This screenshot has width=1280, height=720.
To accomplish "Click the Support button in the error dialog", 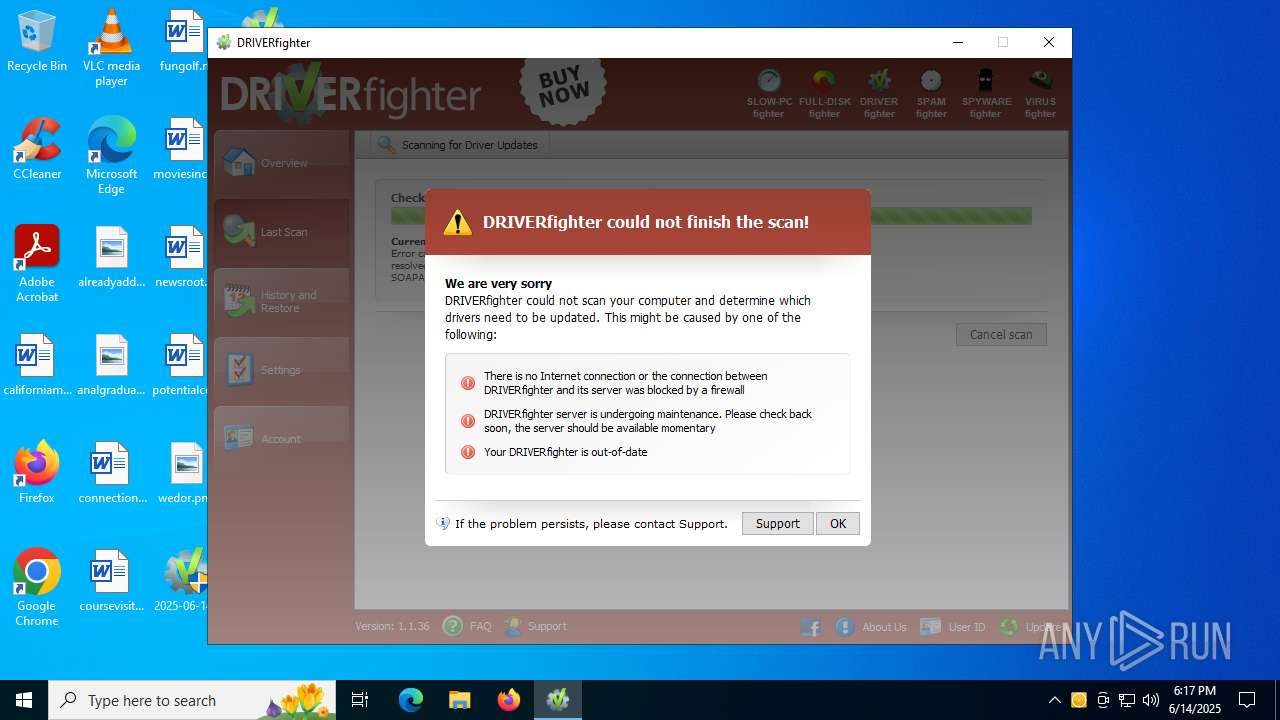I will click(x=777, y=523).
